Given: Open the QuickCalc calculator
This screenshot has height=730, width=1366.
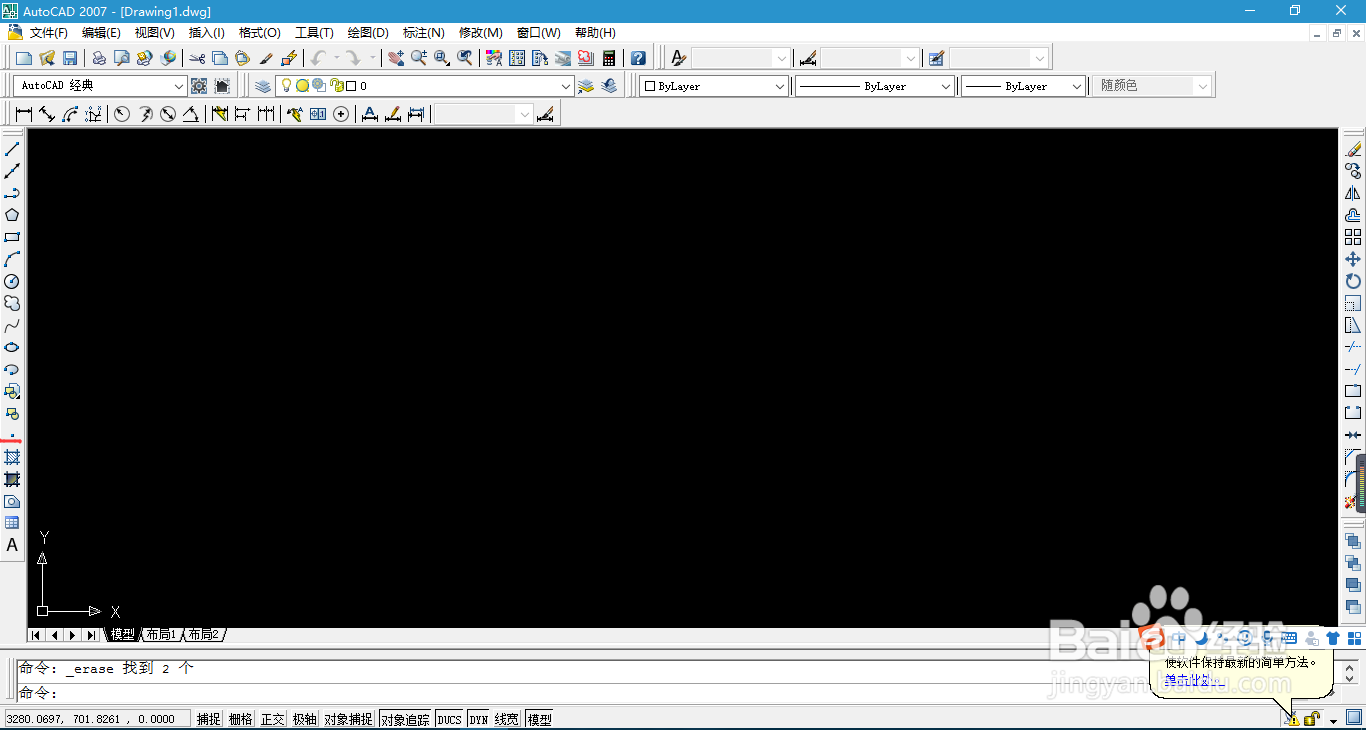Looking at the screenshot, I should [x=609, y=58].
